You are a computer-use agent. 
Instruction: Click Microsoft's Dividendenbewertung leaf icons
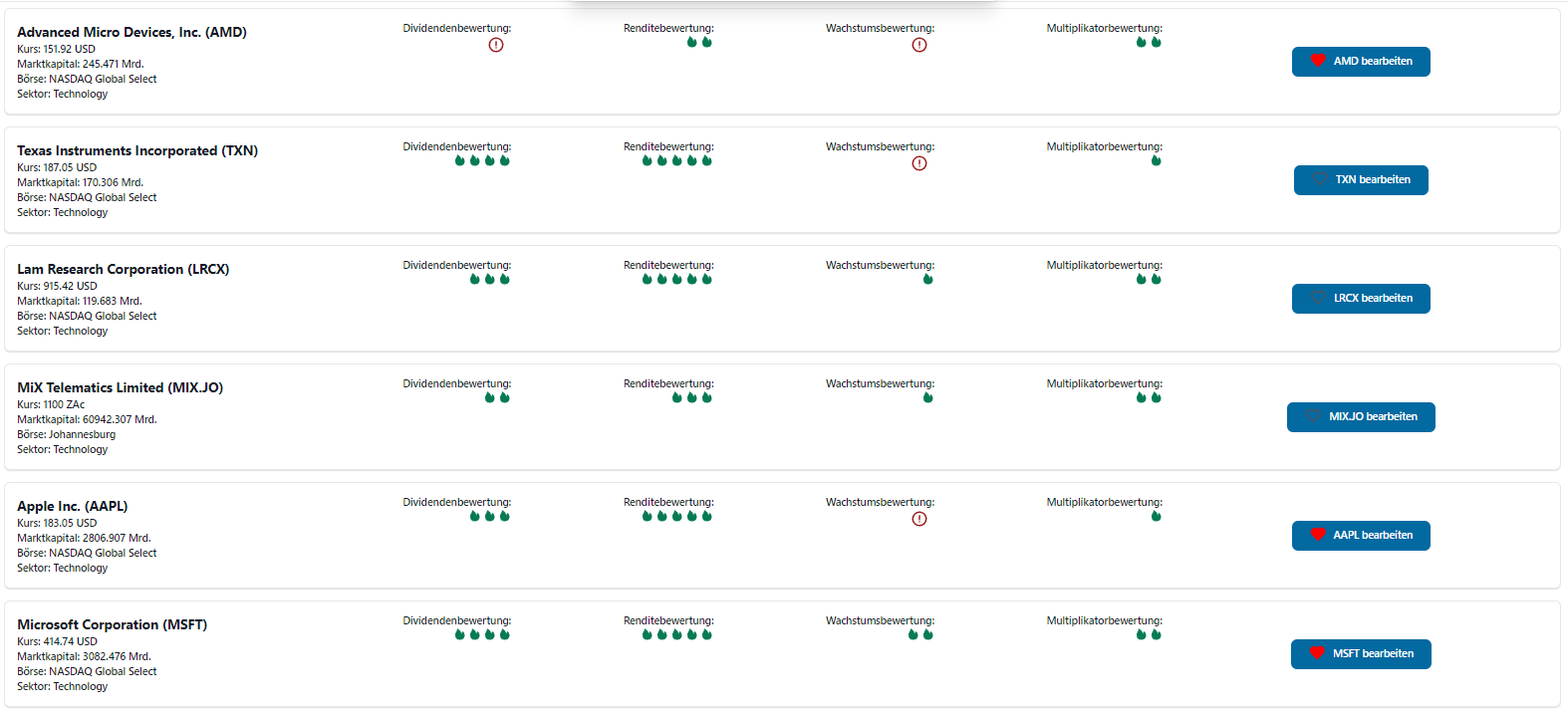pyautogui.click(x=482, y=634)
